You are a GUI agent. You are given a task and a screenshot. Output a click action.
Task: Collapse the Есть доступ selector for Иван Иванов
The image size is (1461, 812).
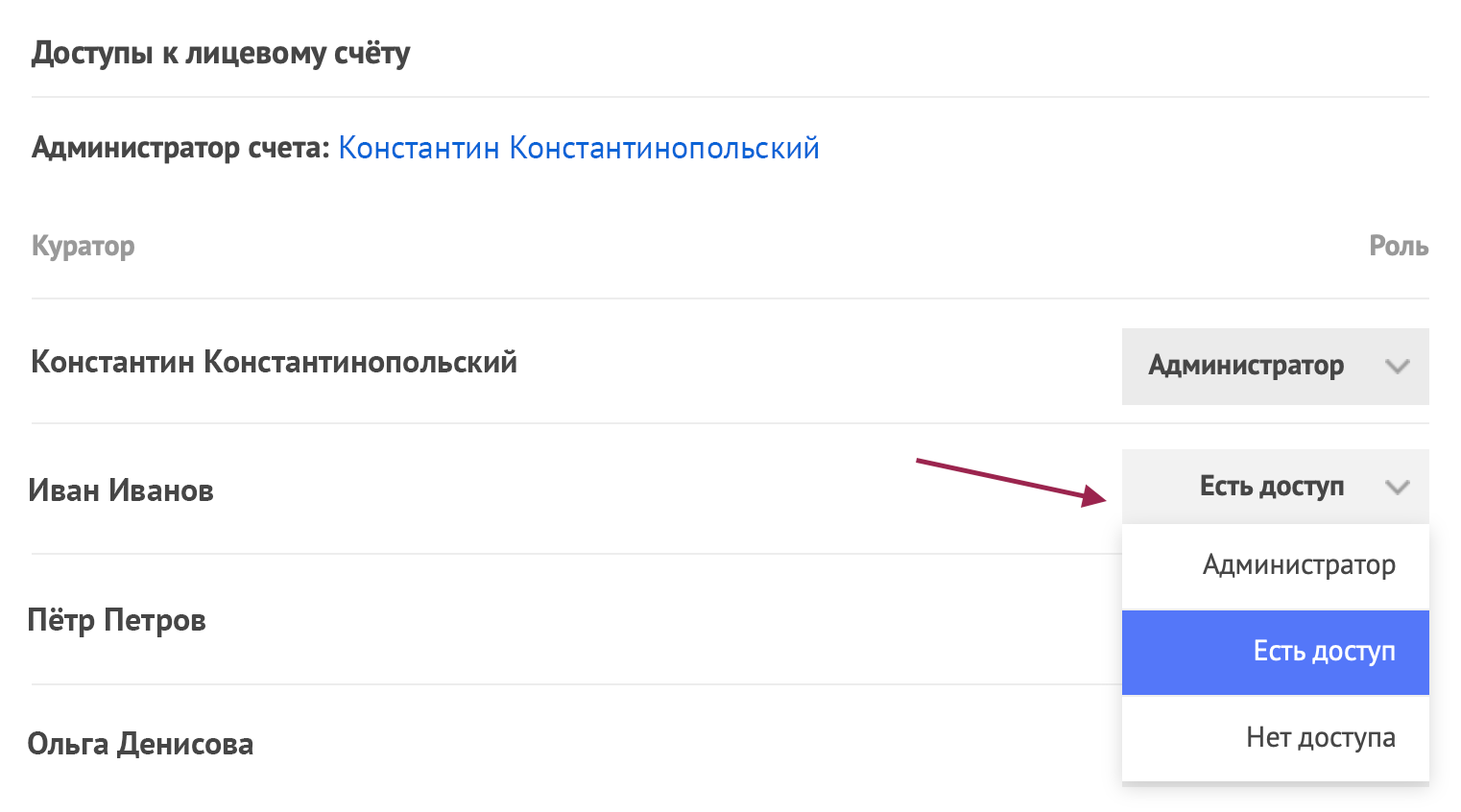pos(1271,487)
